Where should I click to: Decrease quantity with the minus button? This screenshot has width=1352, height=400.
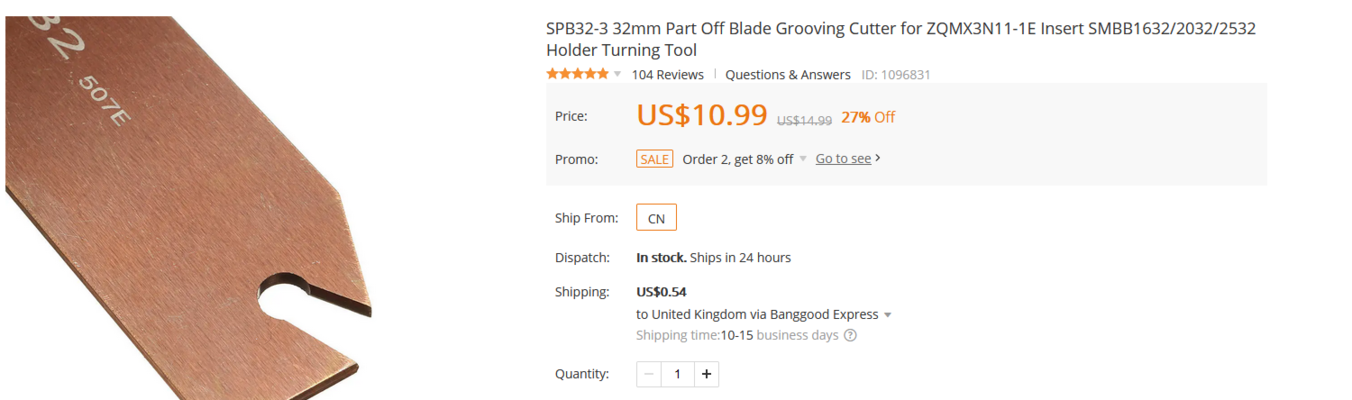649,374
